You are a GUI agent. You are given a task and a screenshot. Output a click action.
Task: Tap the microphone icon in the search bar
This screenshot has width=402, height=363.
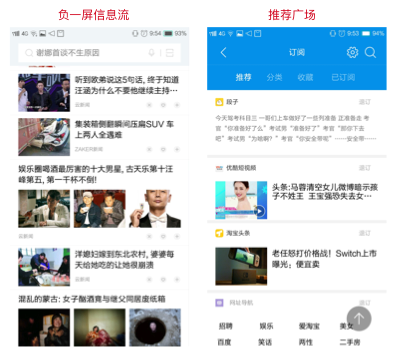(152, 53)
